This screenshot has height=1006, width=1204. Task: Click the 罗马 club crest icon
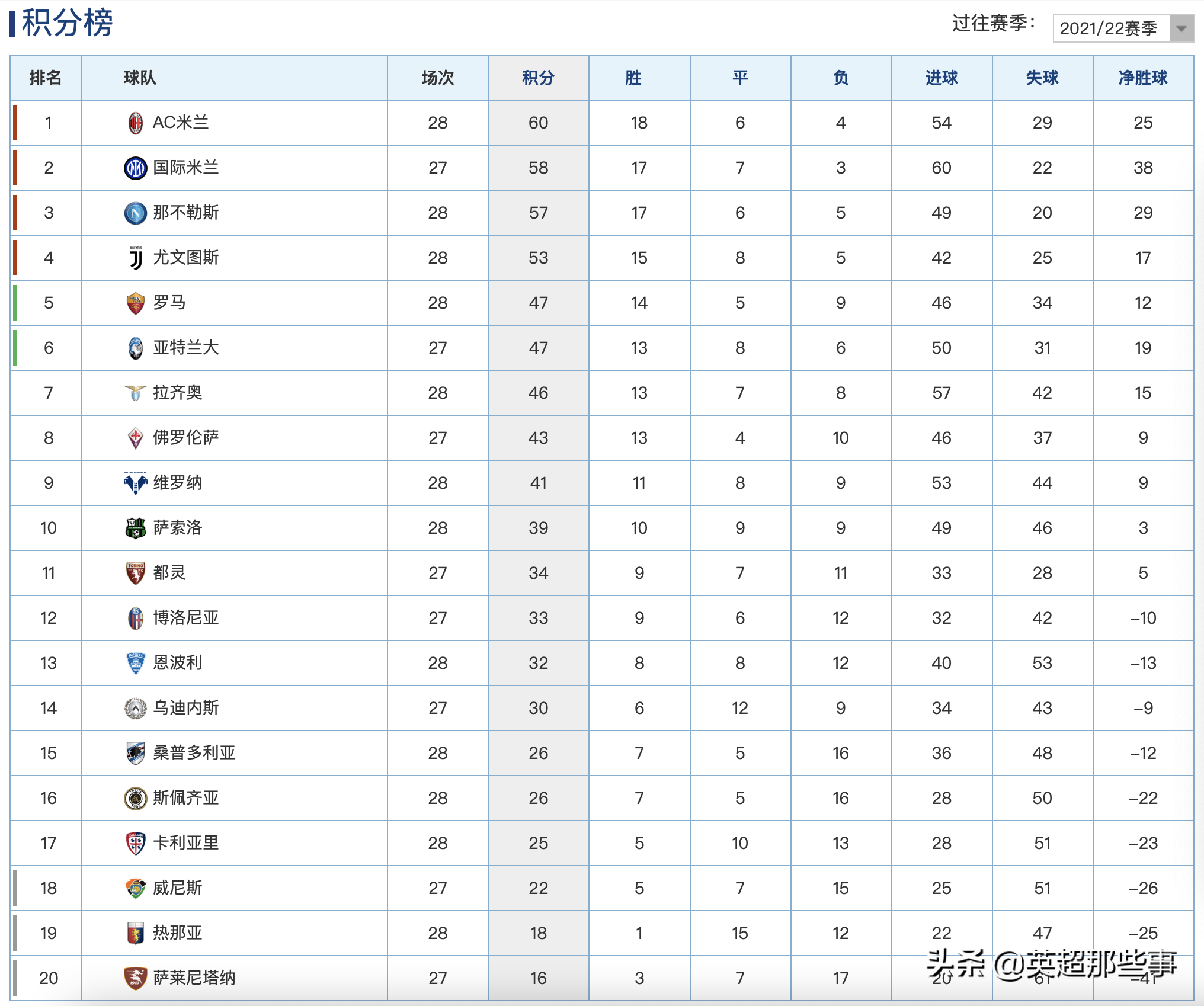(x=136, y=303)
